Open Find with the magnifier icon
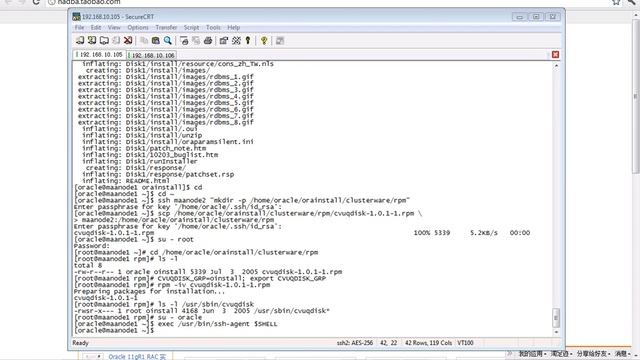 coord(168,40)
